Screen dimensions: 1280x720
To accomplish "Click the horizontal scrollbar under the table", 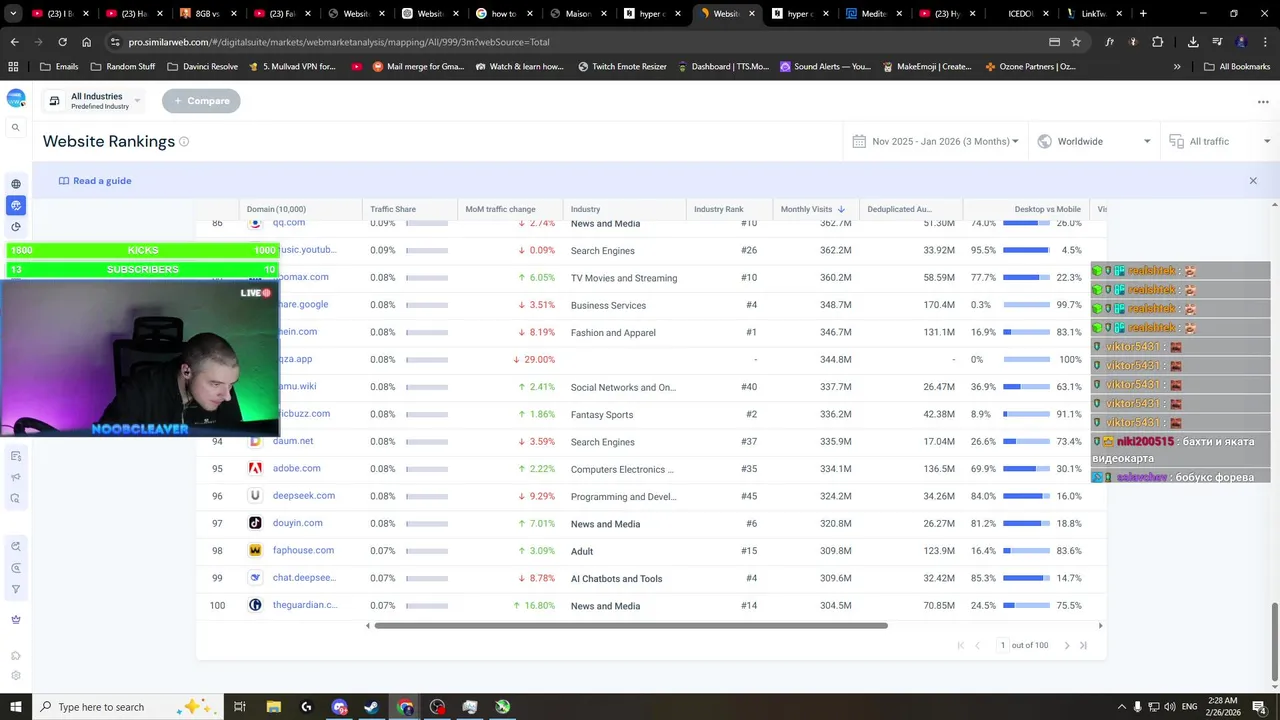I will [x=630, y=626].
